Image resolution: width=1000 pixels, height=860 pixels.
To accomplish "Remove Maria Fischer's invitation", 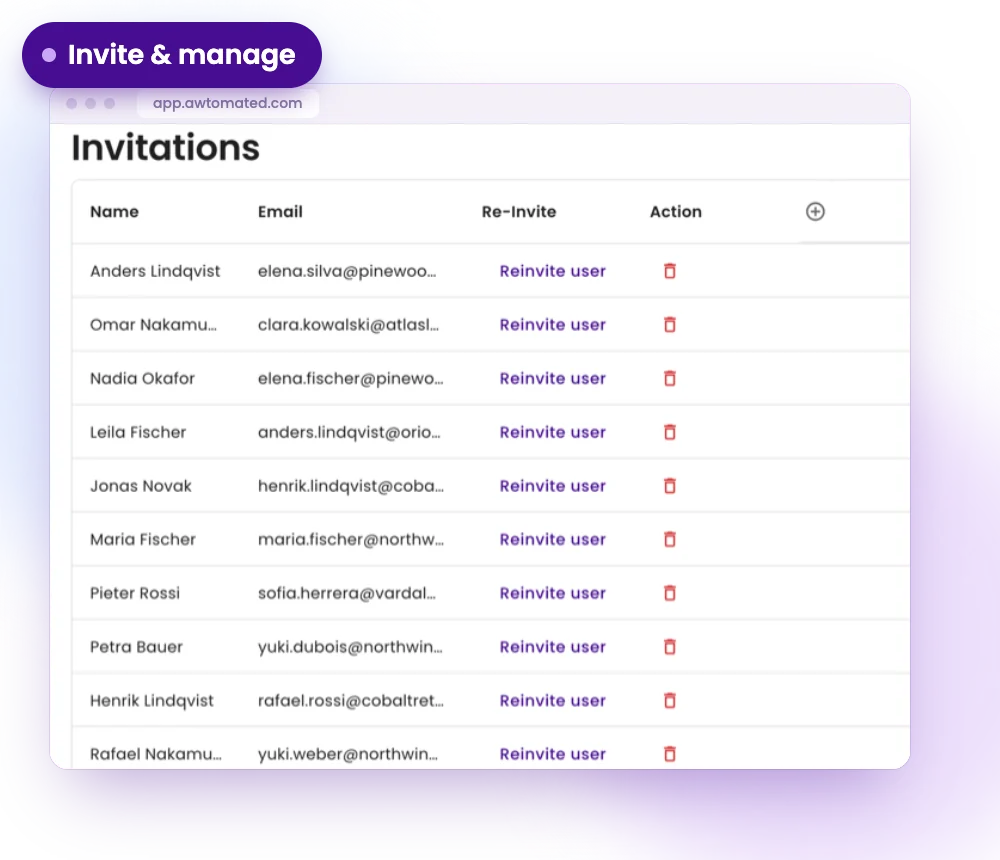I will pyautogui.click(x=670, y=539).
